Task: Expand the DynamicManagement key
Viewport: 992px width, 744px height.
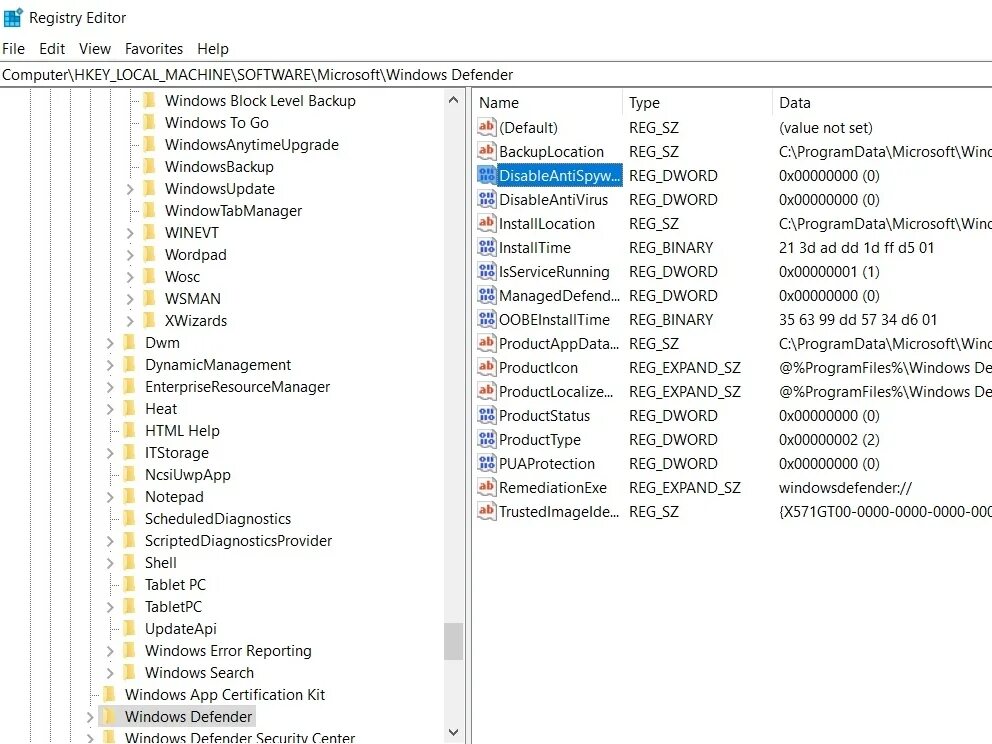Action: point(109,365)
